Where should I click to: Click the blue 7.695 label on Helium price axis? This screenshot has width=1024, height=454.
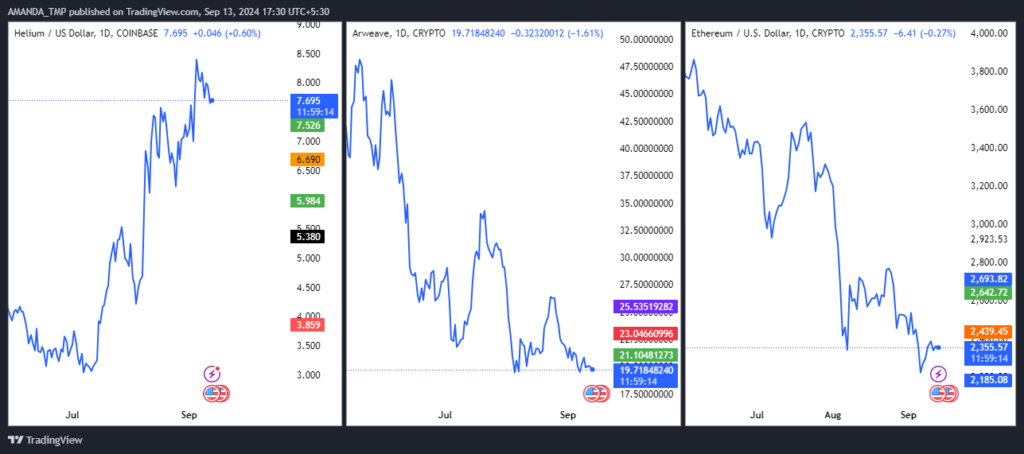click(x=308, y=101)
